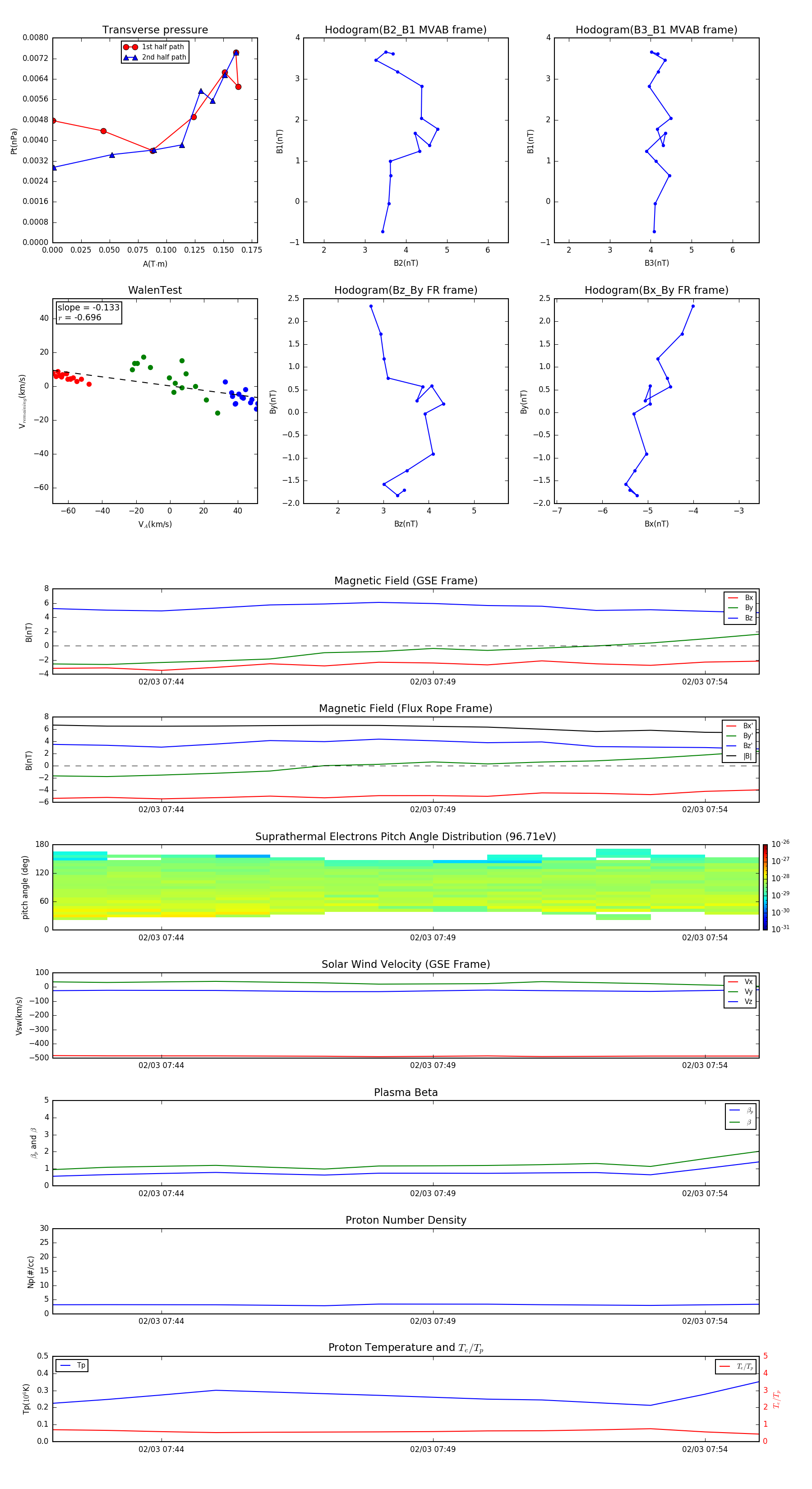Click the 'Proton Temperature and Te/Tp' title
This screenshot has width=812, height=1489.
406,1348
